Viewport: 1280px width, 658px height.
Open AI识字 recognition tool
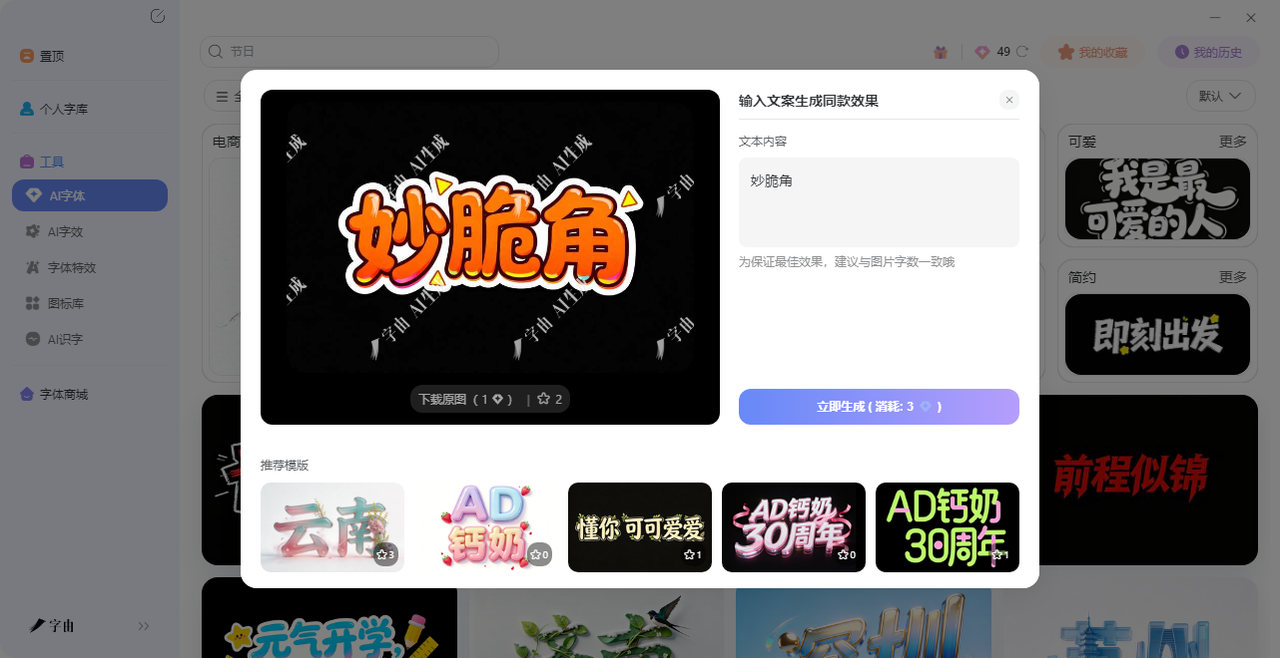click(66, 339)
